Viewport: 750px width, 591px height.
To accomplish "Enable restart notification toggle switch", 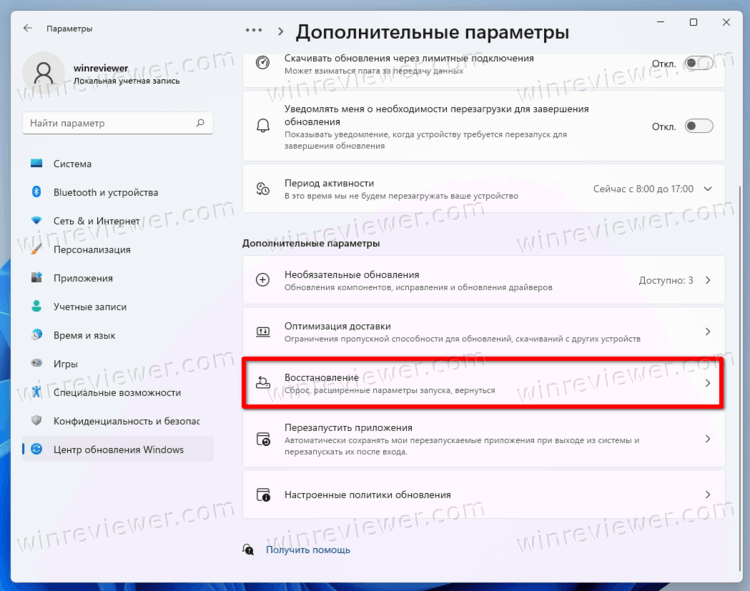I will (699, 126).
